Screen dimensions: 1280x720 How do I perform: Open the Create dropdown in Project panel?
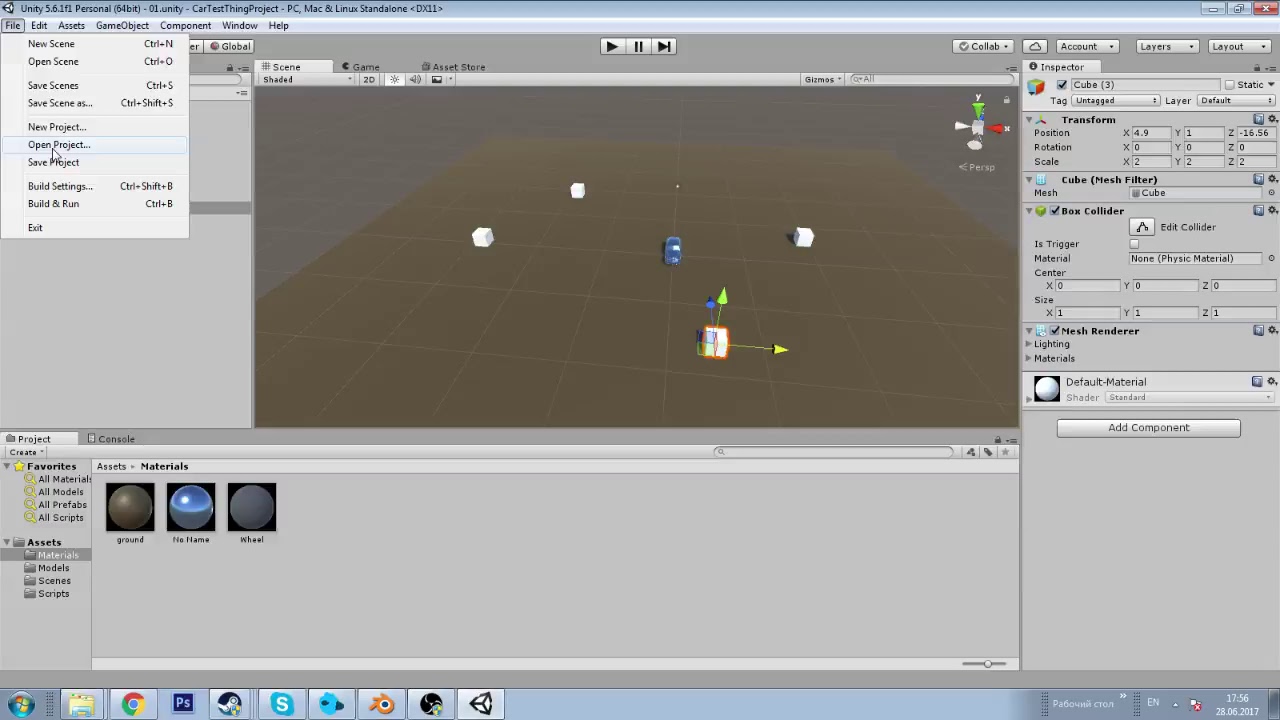click(x=25, y=452)
